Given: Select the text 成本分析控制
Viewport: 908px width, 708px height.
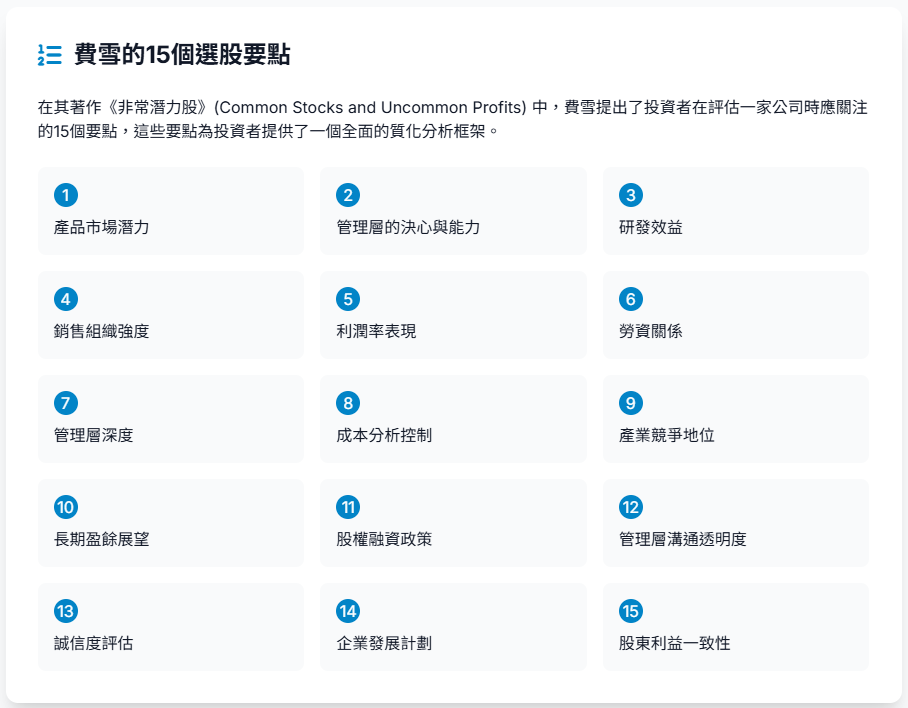Looking at the screenshot, I should (384, 435).
